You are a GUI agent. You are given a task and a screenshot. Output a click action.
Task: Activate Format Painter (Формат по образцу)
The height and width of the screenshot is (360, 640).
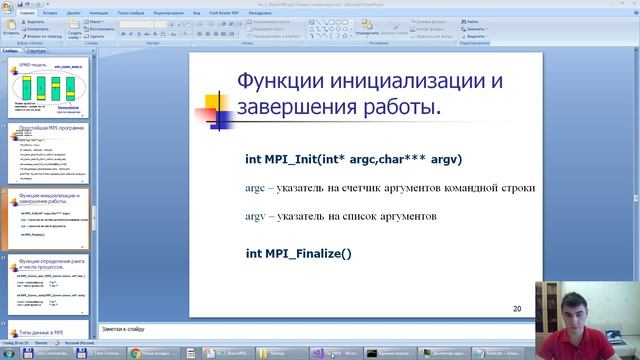click(42, 36)
